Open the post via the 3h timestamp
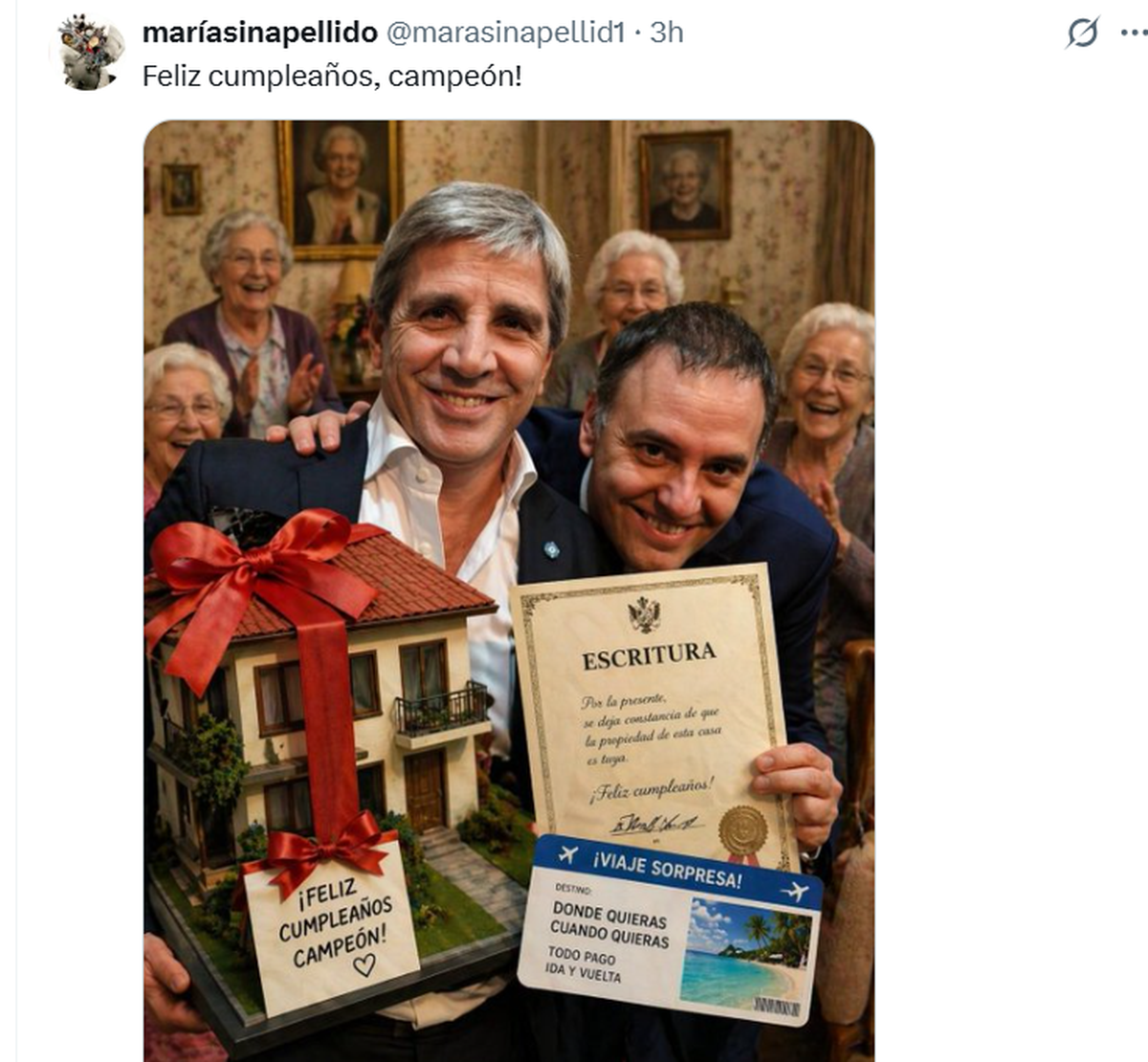The height and width of the screenshot is (1062, 1148). point(667,33)
